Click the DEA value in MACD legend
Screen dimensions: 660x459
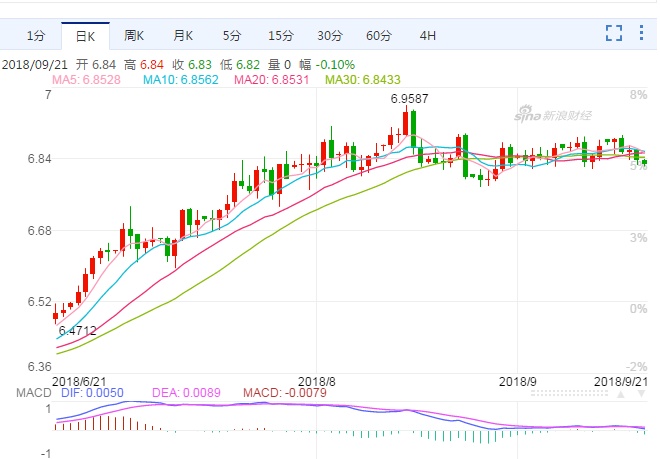tap(186, 393)
